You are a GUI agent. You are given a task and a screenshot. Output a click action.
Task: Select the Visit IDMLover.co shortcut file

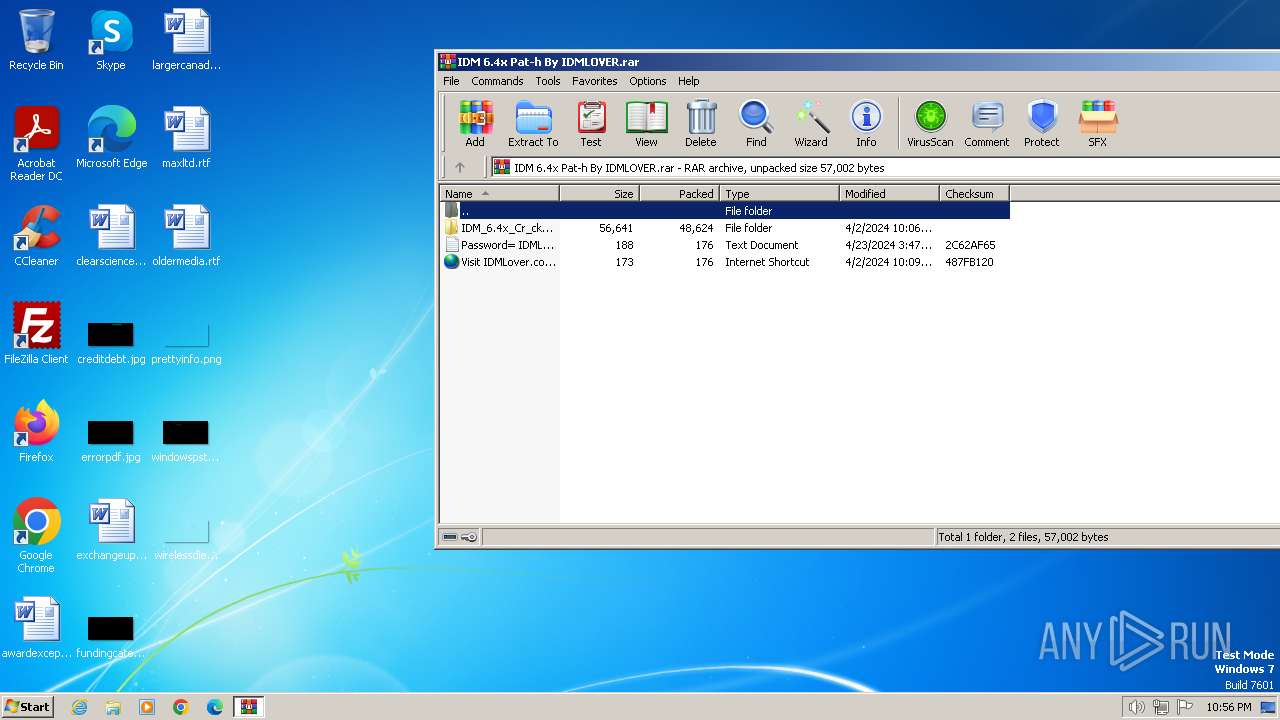pos(725,262)
